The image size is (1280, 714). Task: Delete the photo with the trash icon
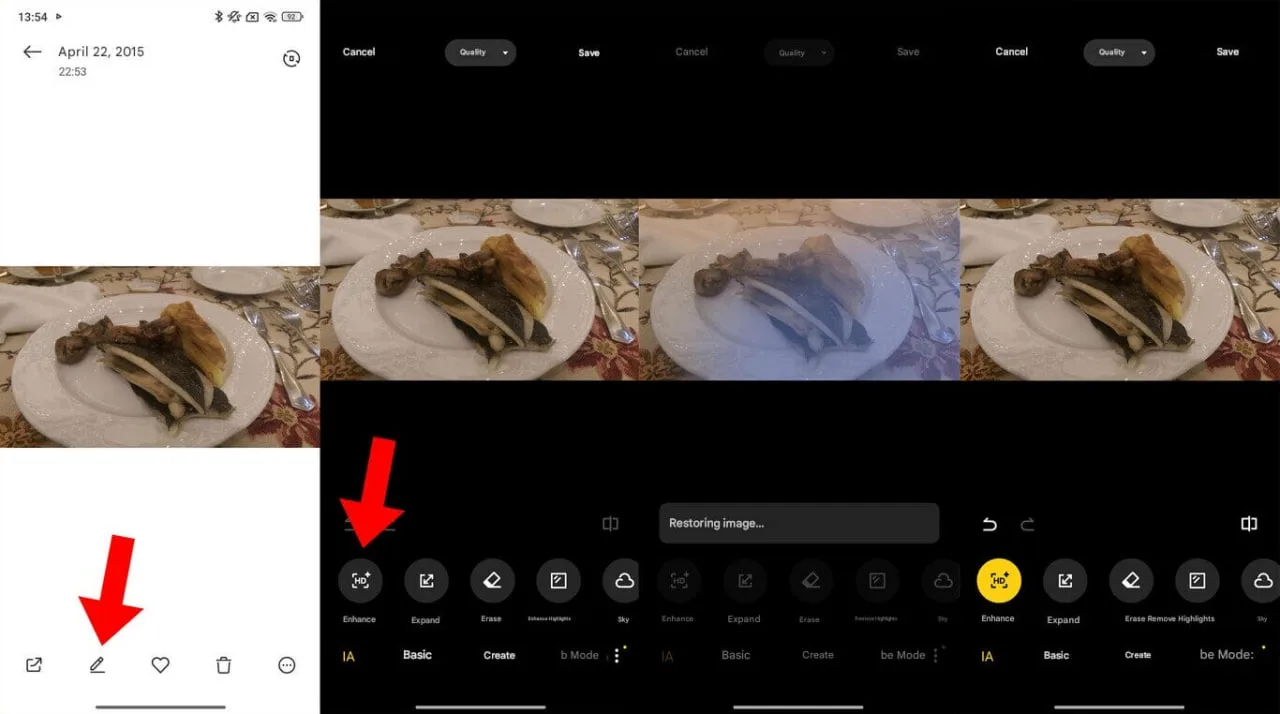pos(224,665)
